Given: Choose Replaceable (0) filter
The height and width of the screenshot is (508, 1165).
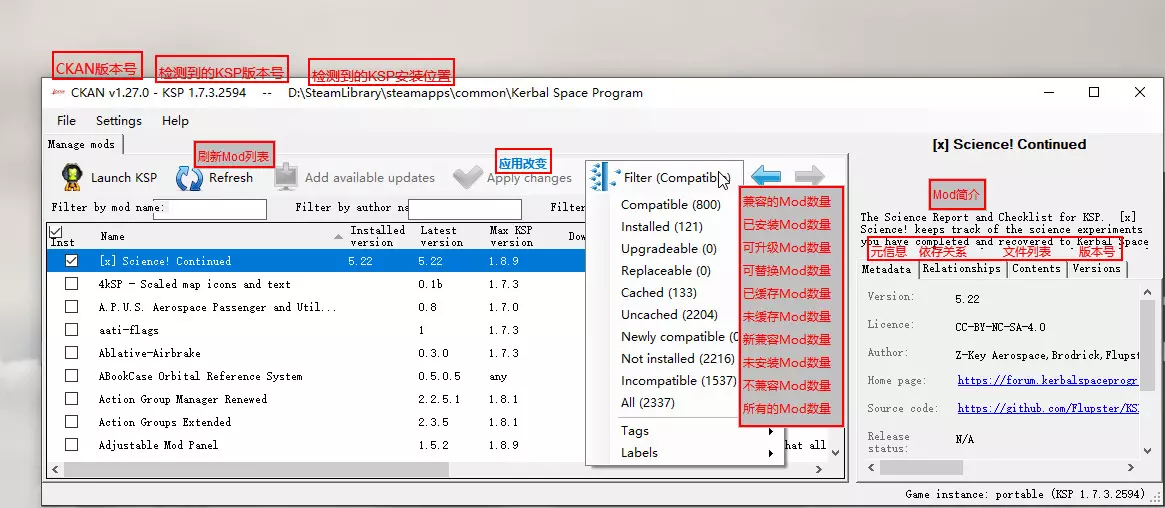Looking at the screenshot, I should 666,270.
